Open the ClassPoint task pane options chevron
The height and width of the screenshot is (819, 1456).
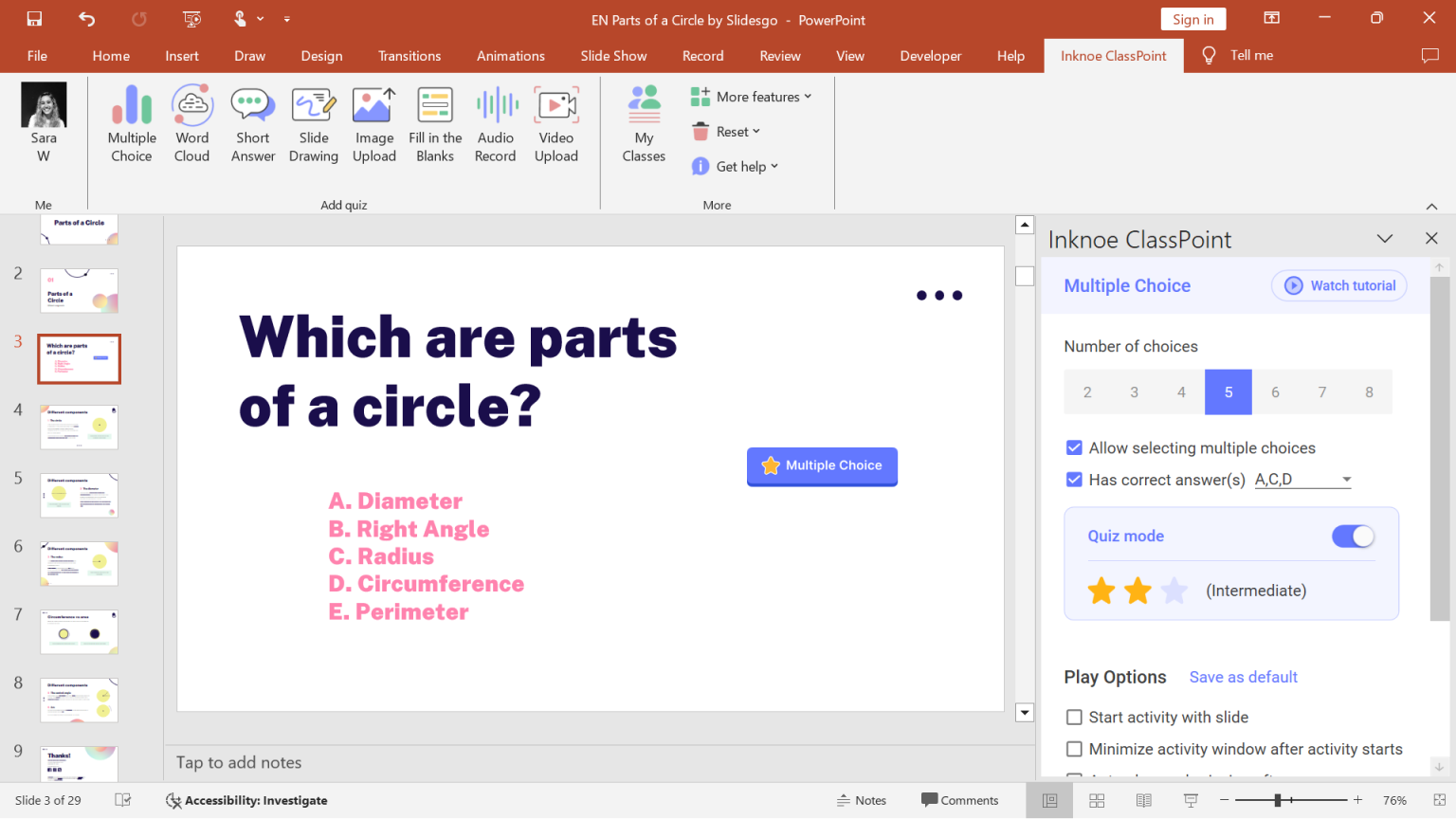tap(1385, 239)
